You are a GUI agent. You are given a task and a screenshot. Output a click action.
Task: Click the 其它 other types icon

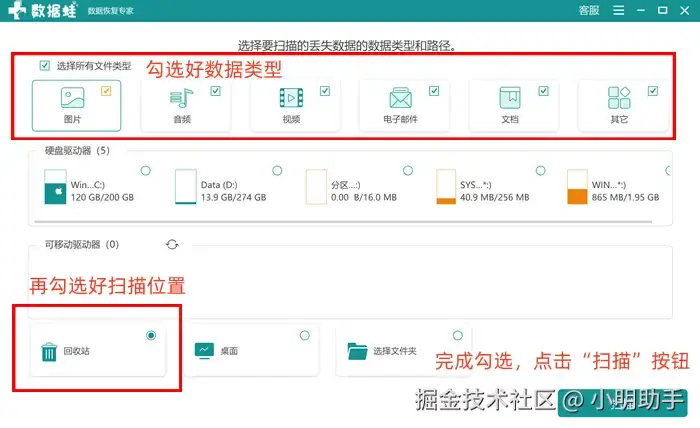pyautogui.click(x=619, y=98)
